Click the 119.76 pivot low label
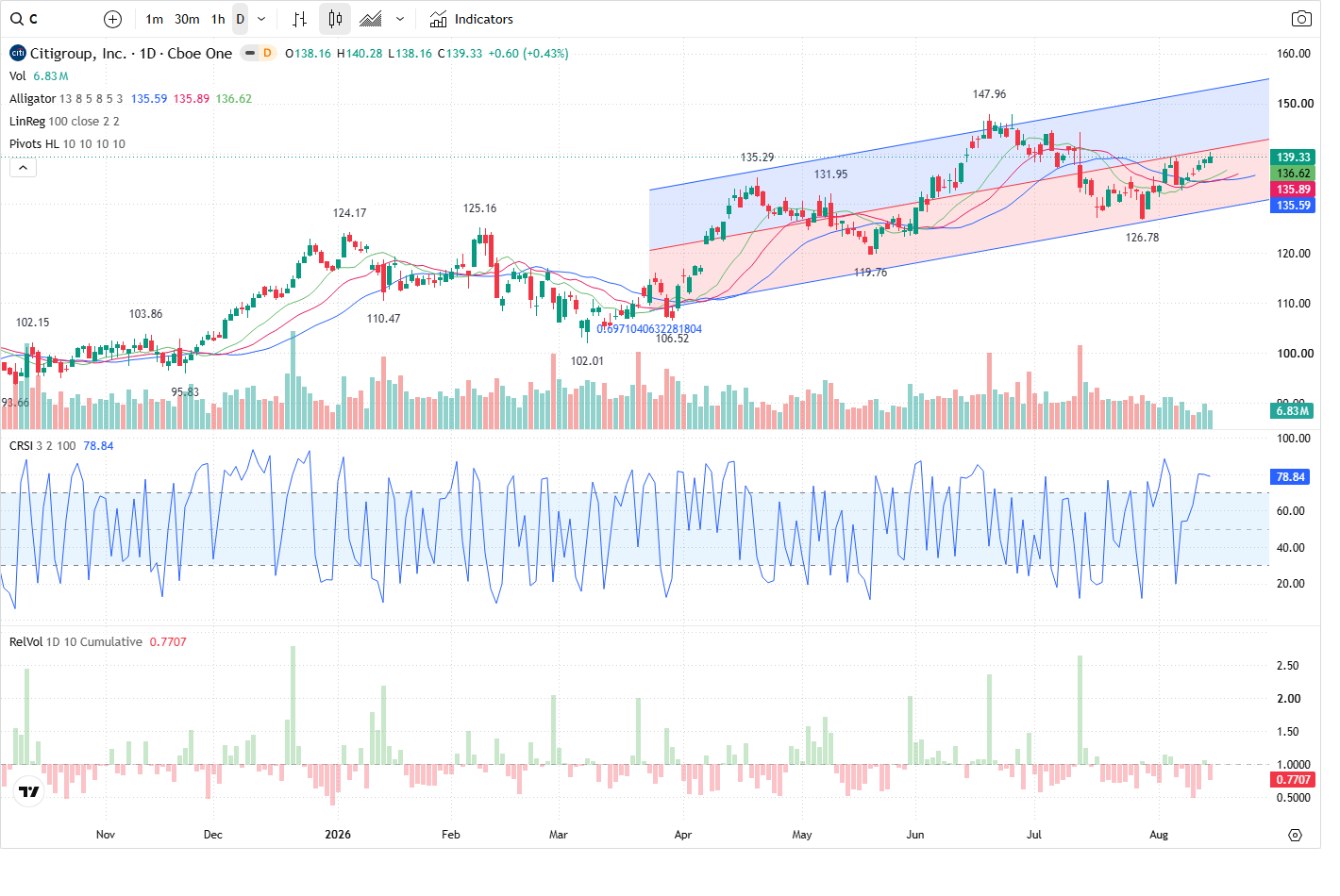Screen dimensions: 1340x896 pos(870,273)
